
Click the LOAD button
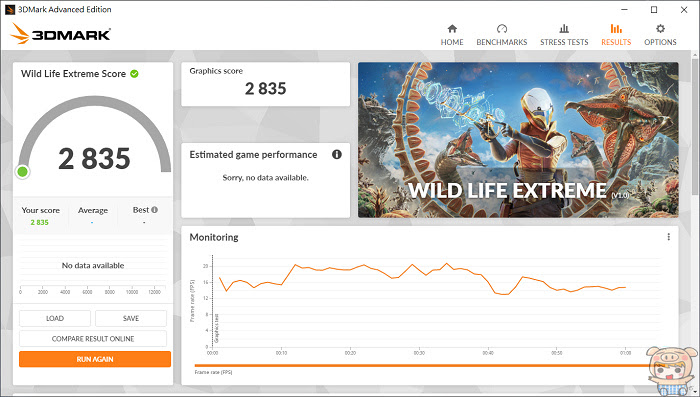[55, 318]
